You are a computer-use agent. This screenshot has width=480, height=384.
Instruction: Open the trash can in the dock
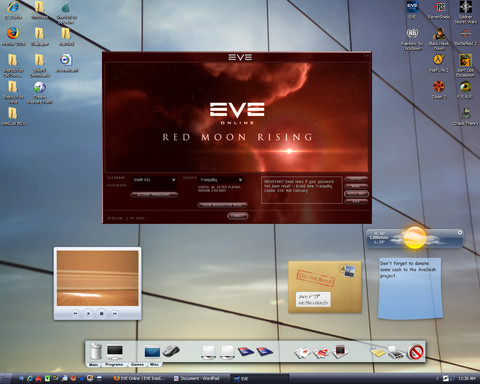96,351
